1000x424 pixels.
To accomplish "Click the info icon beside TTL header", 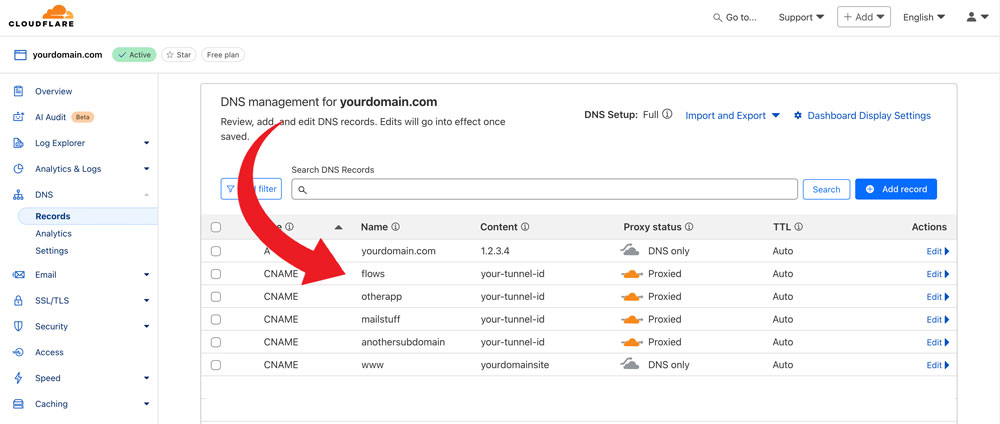I will 798,227.
